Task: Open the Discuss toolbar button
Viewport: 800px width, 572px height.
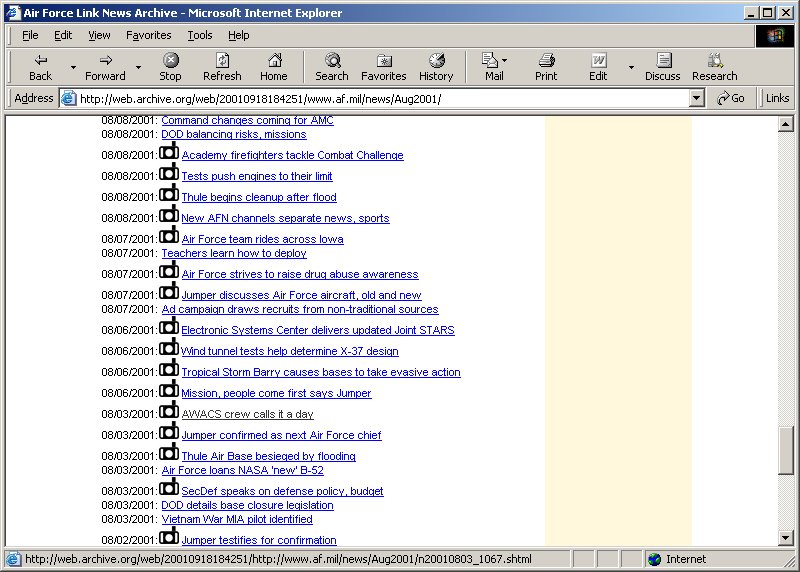Action: tap(662, 67)
